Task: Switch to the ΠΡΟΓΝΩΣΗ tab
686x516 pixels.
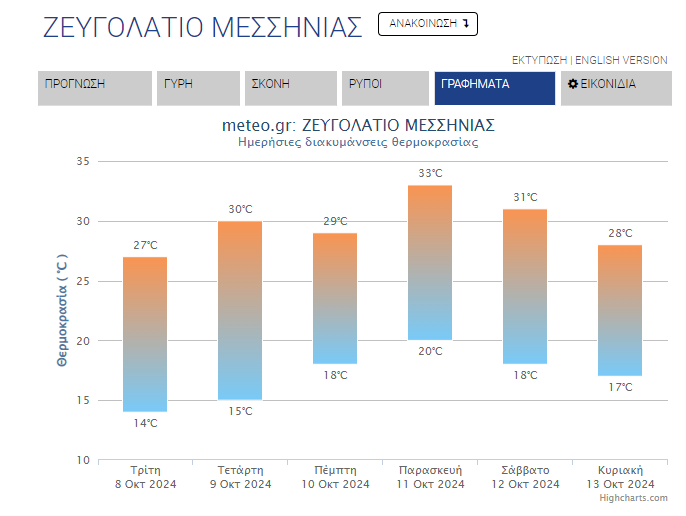Action: tap(94, 88)
